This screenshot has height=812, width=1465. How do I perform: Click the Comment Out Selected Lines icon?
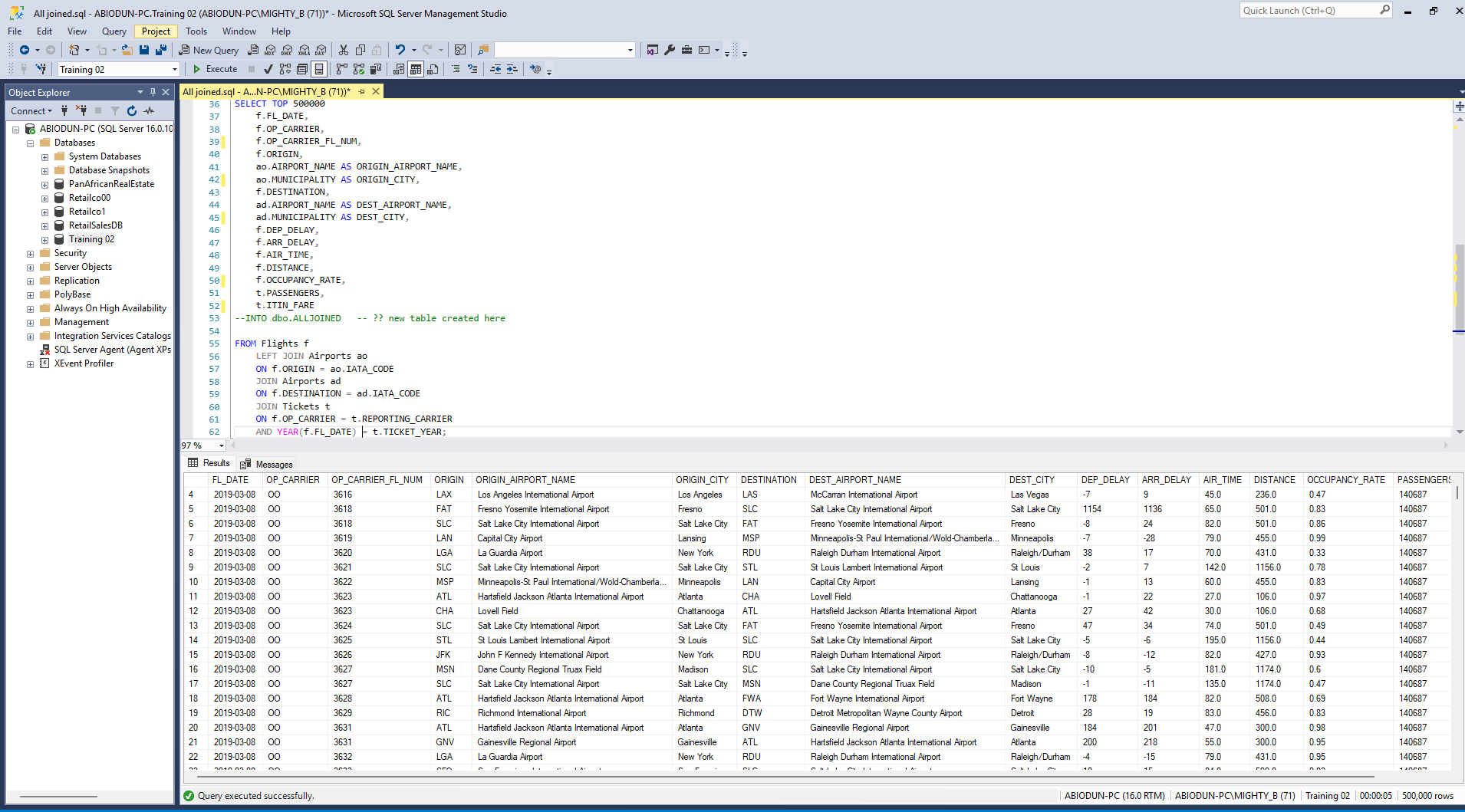click(x=456, y=69)
